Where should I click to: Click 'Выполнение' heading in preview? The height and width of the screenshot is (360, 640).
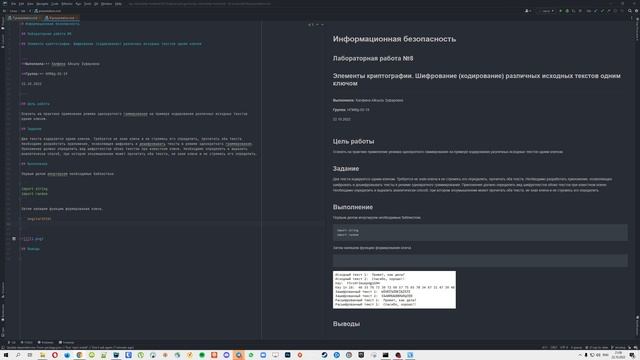tap(353, 207)
